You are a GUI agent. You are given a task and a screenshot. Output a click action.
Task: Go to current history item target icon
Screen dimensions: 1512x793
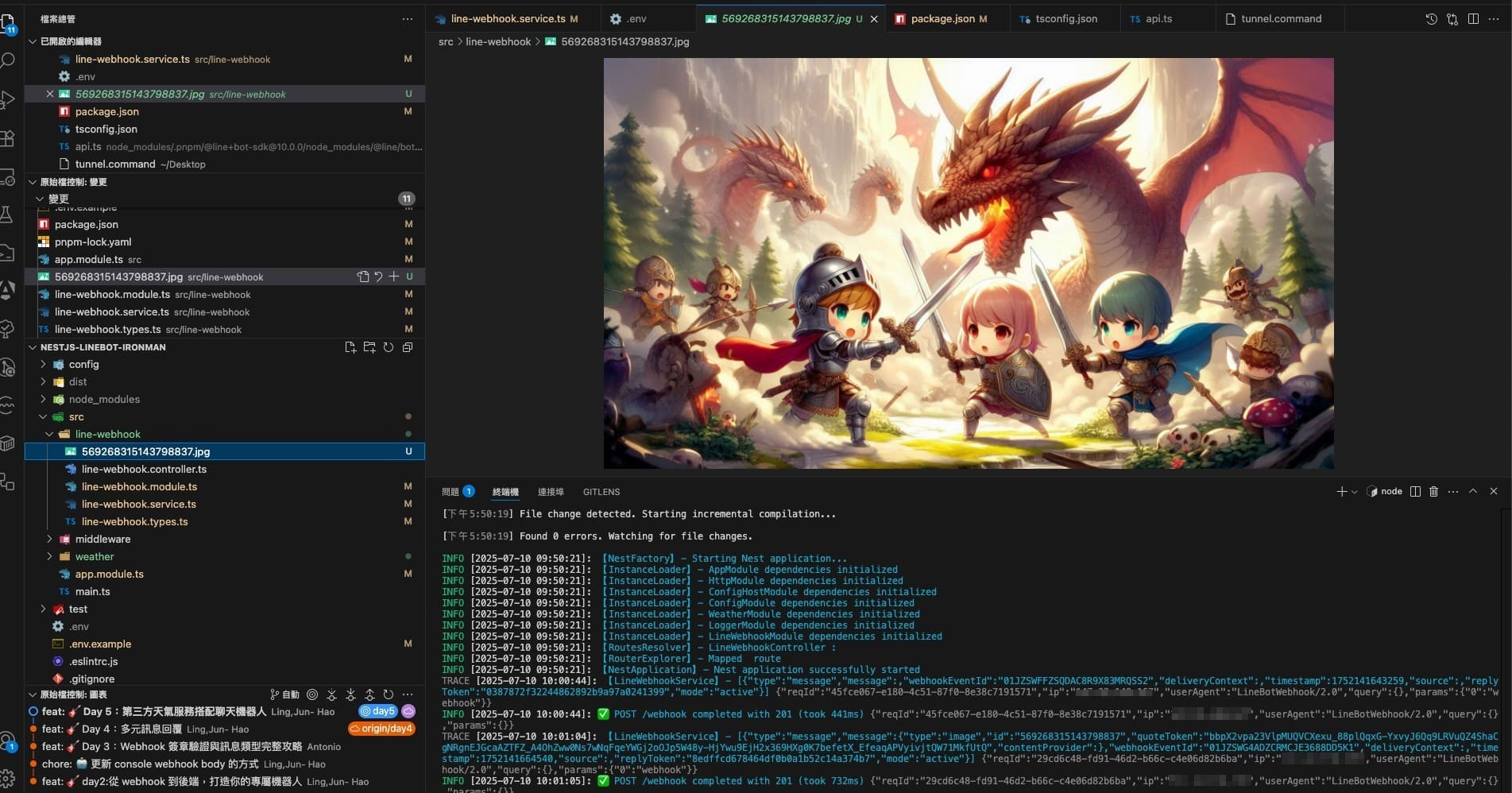312,694
